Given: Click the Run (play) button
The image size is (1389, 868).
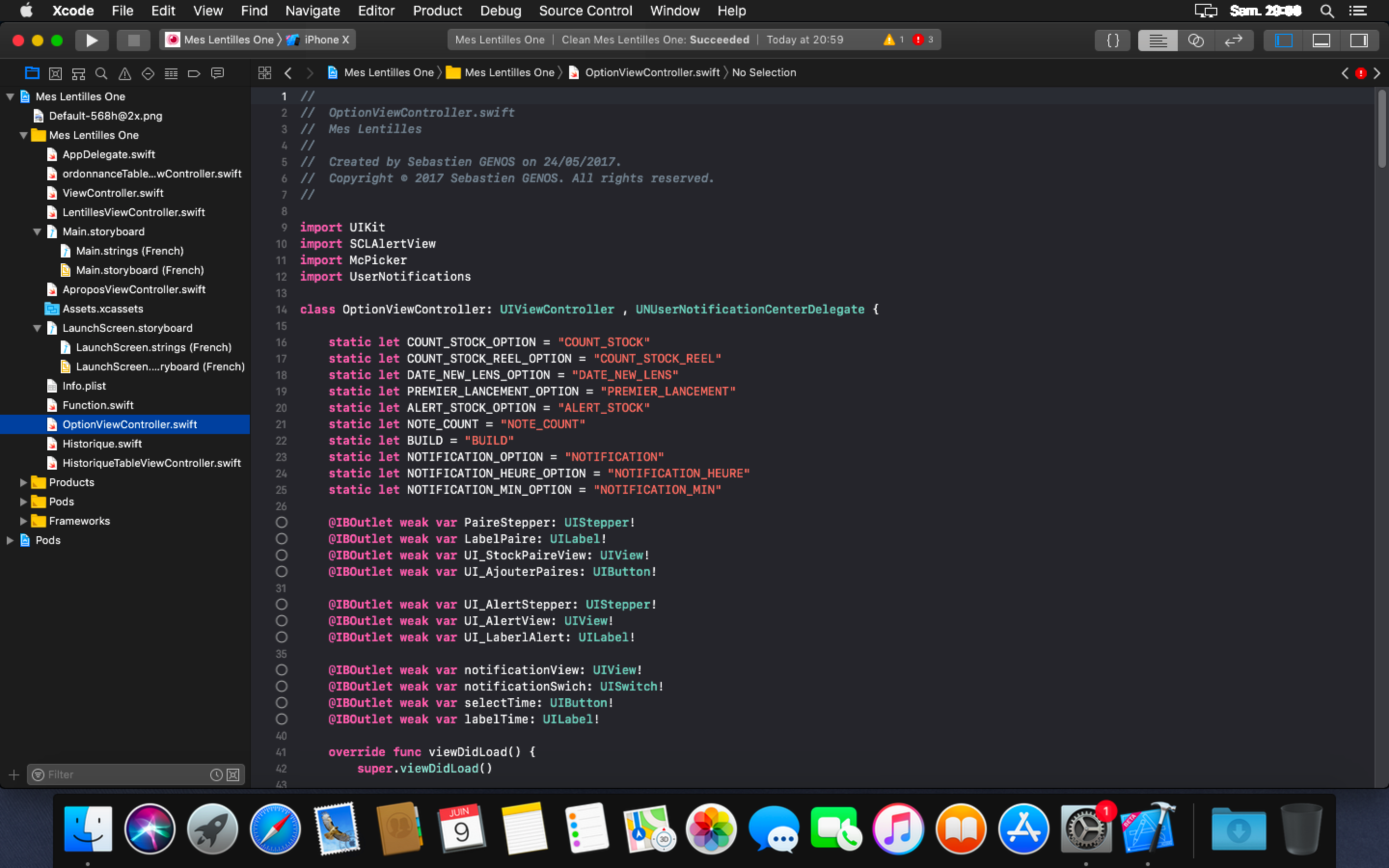Looking at the screenshot, I should click(x=91, y=40).
